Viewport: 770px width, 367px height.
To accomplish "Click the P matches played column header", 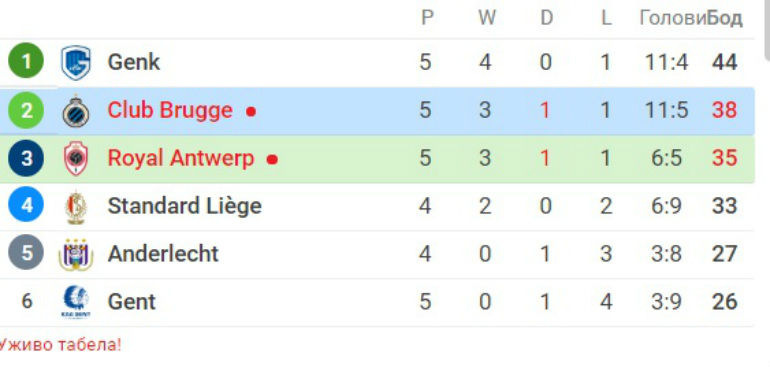I will [x=427, y=19].
